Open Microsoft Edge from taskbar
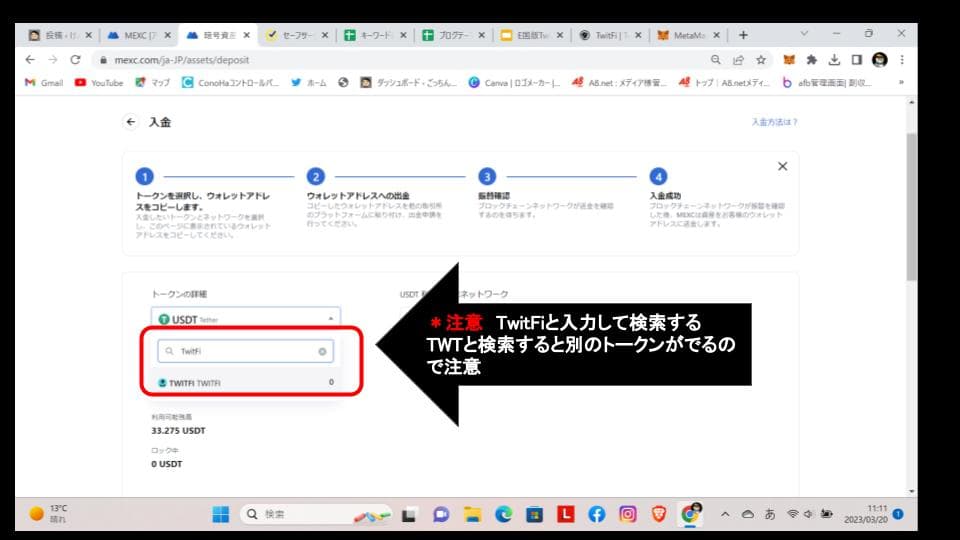Image resolution: width=960 pixels, height=540 pixels. pyautogui.click(x=503, y=514)
